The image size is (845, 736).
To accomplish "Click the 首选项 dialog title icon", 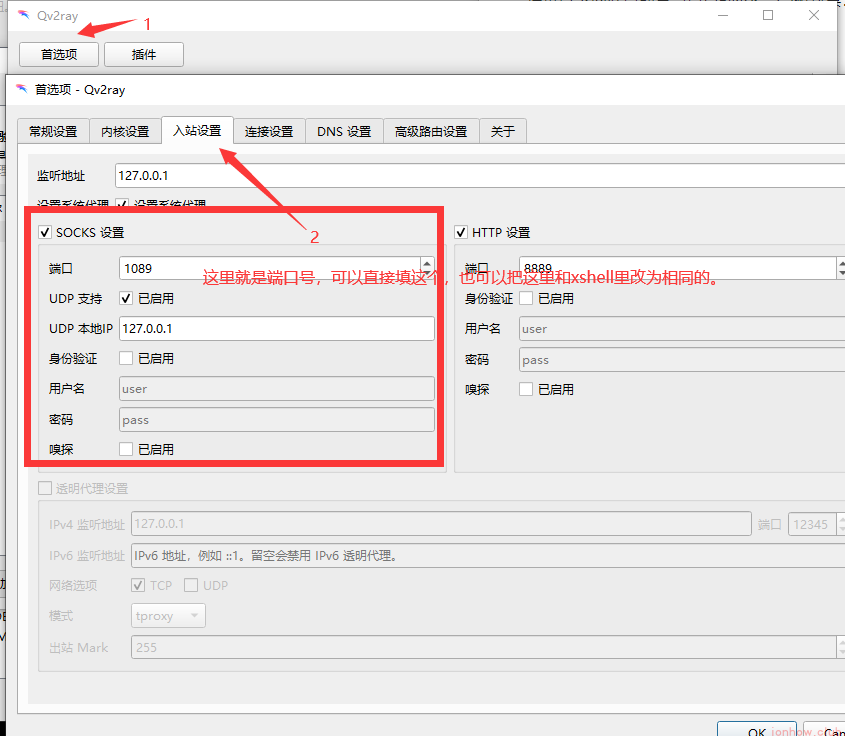I will tap(22, 89).
